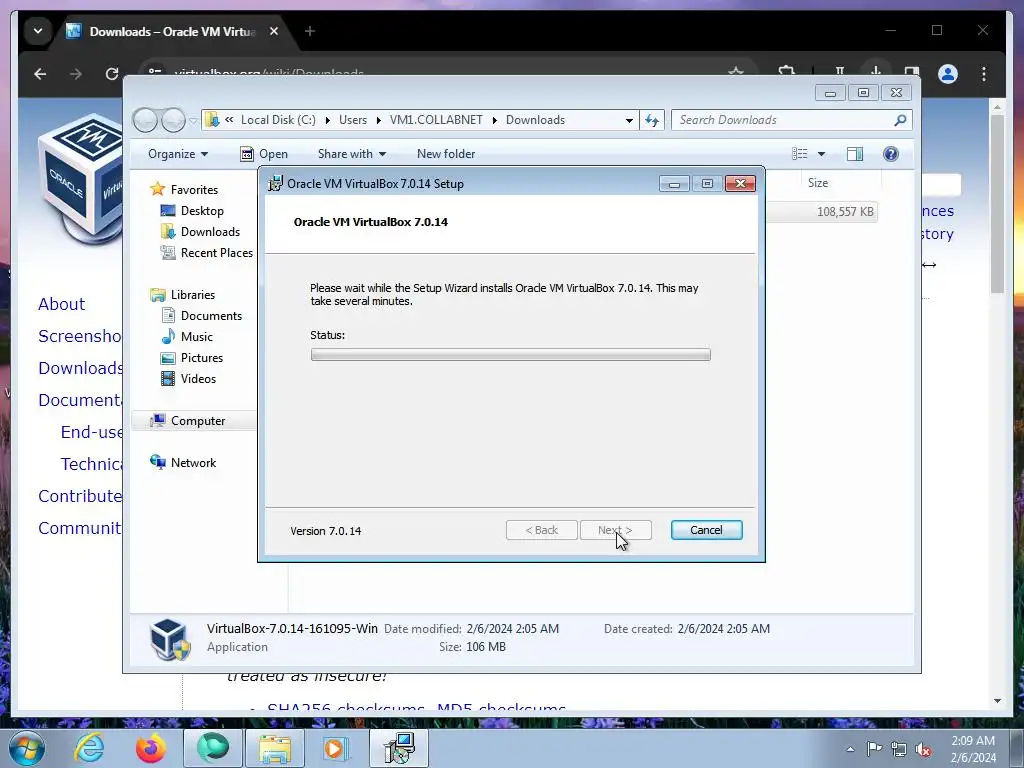This screenshot has width=1024, height=768.
Task: Click the Size column header
Action: [x=818, y=183]
